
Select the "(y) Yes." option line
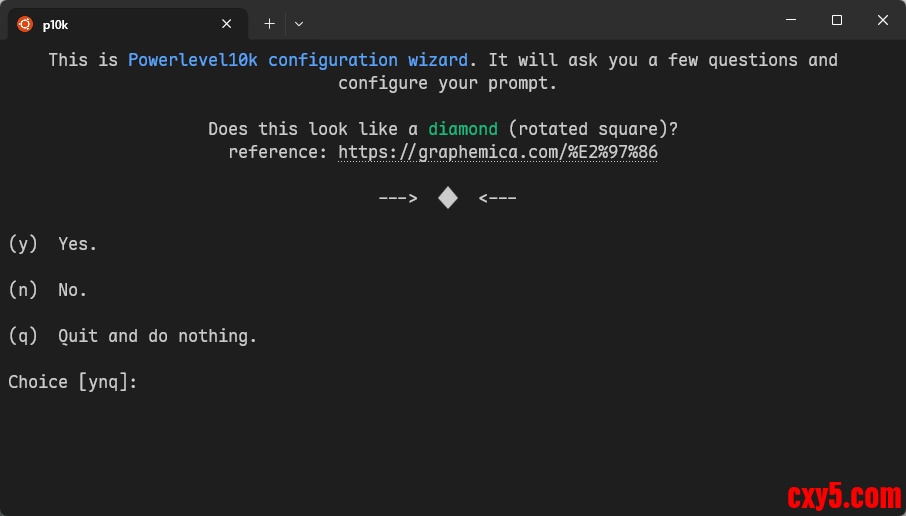(53, 244)
